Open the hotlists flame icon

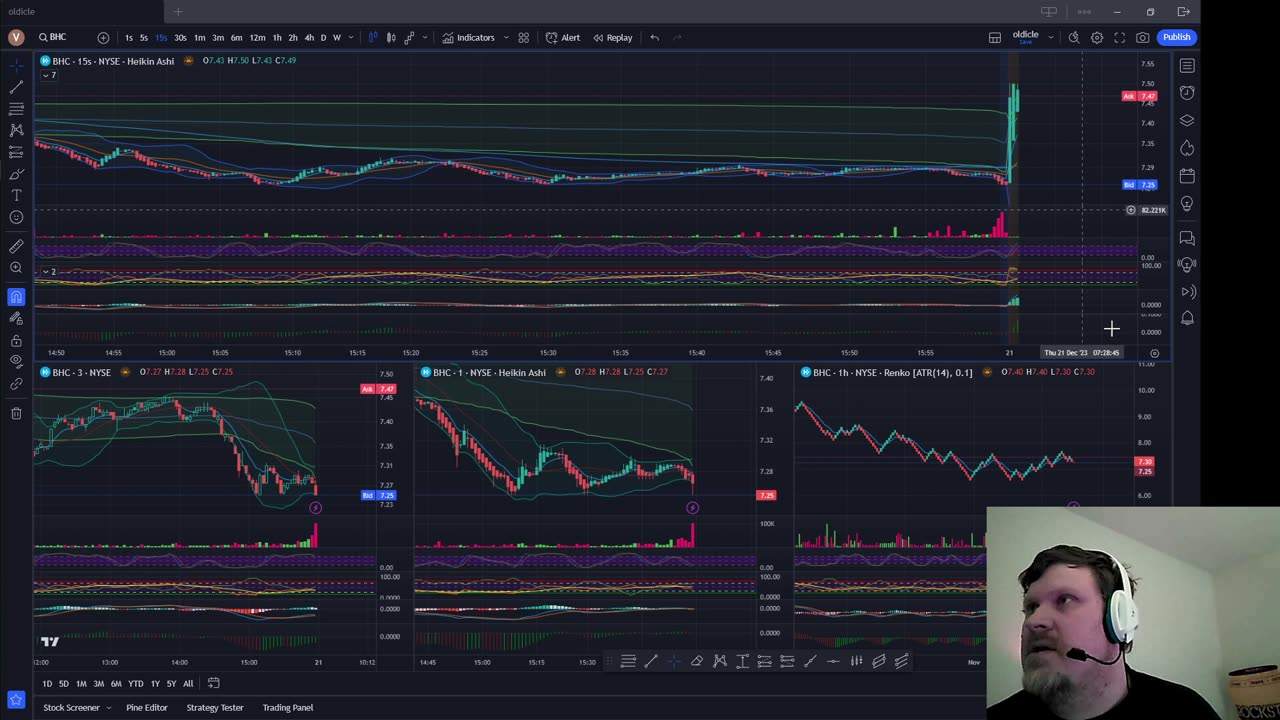click(x=1187, y=148)
